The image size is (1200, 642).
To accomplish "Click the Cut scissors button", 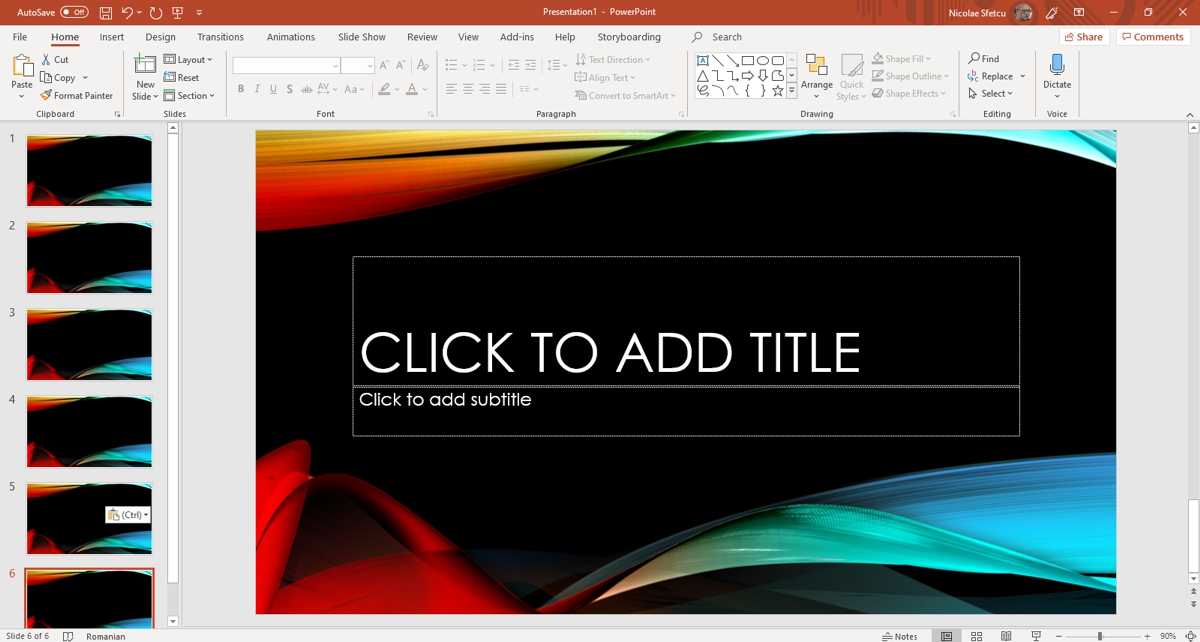I will [55, 60].
